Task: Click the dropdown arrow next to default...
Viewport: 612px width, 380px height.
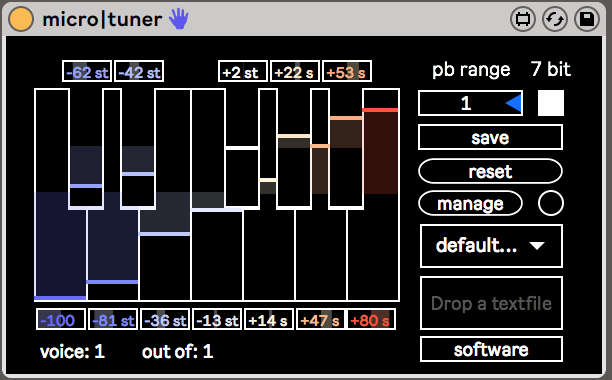Action: coord(537,245)
